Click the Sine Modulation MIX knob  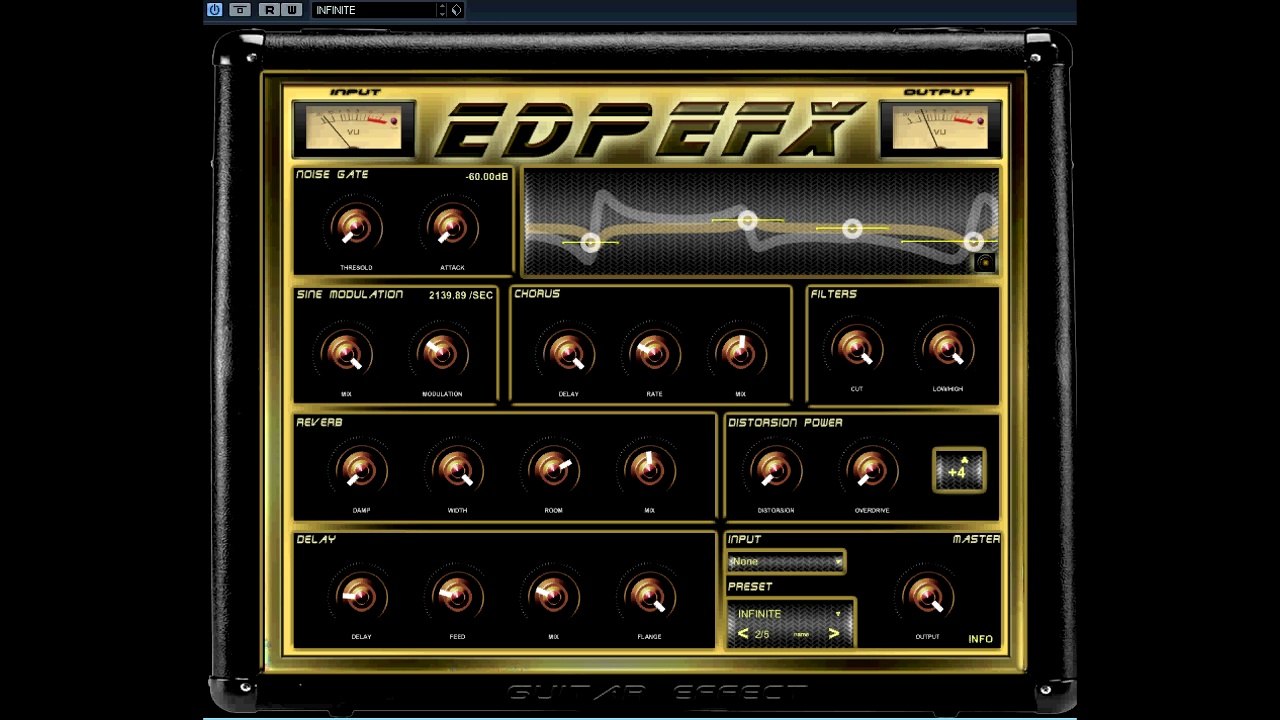click(x=346, y=353)
